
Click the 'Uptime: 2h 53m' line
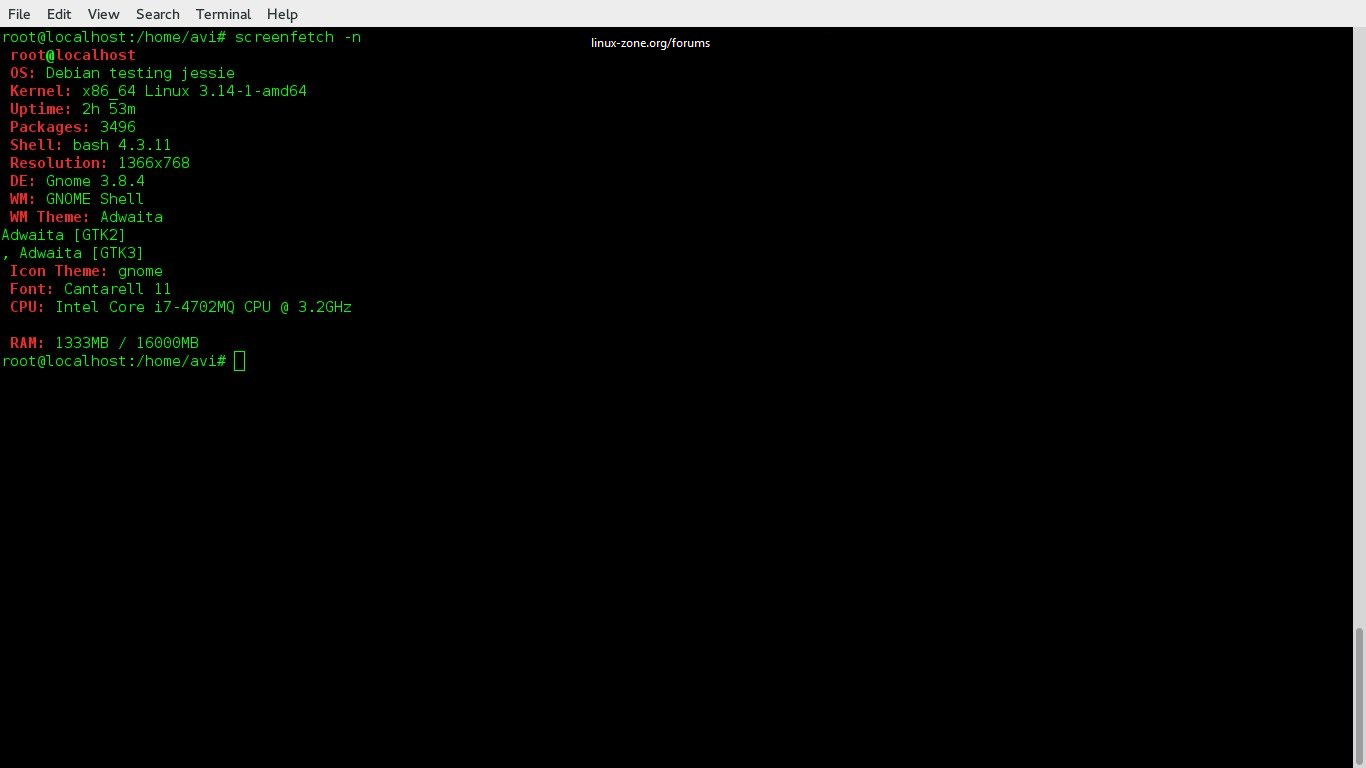(x=73, y=109)
